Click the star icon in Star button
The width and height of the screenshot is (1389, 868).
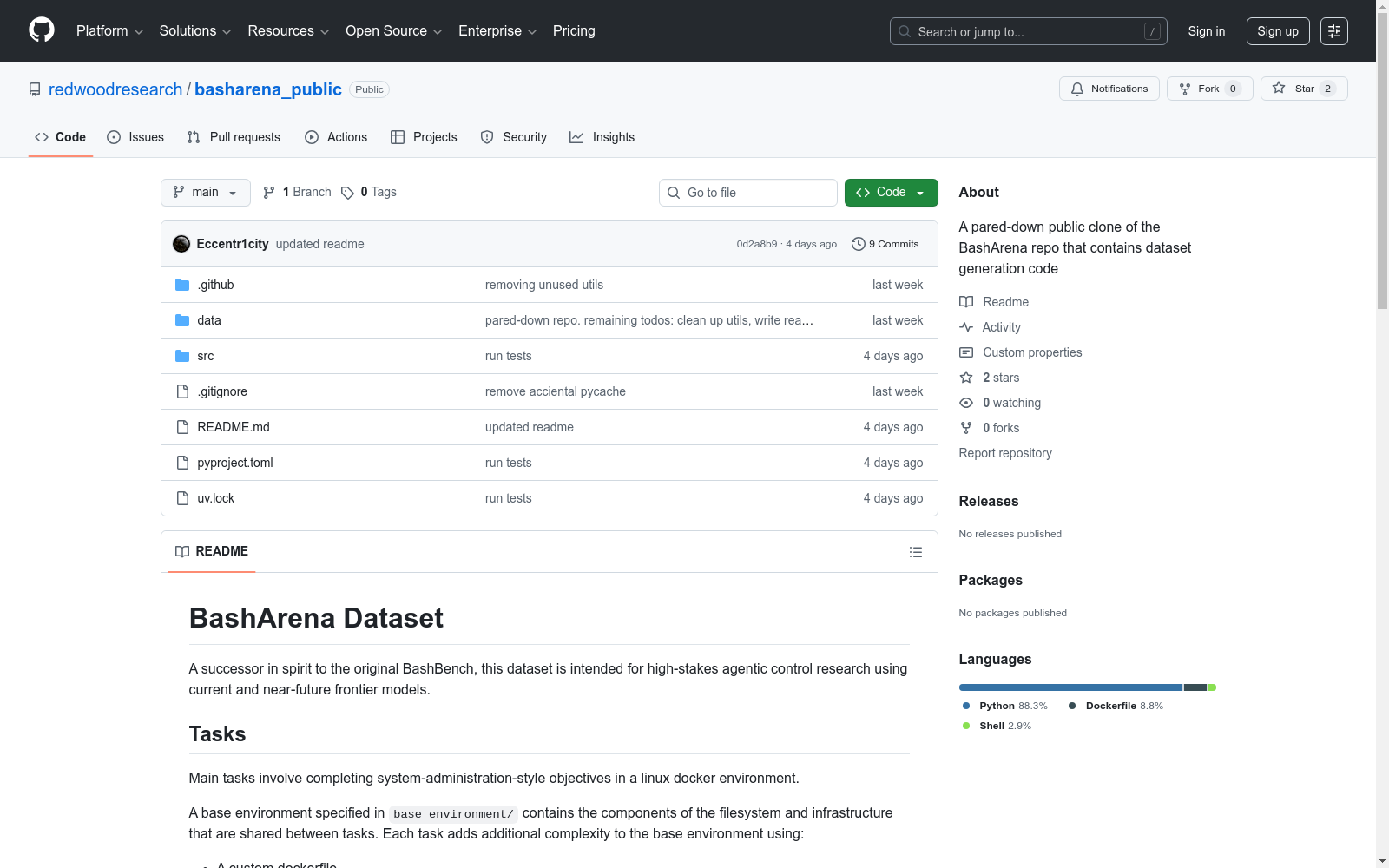(1279, 88)
